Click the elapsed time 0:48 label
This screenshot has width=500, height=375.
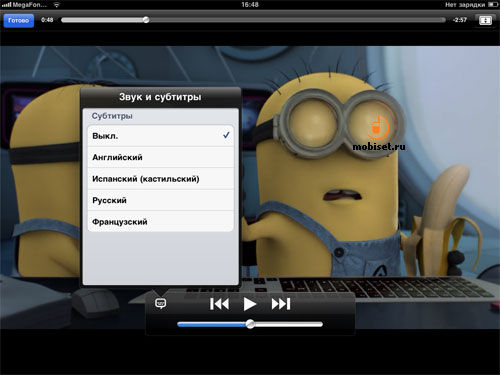click(x=47, y=20)
